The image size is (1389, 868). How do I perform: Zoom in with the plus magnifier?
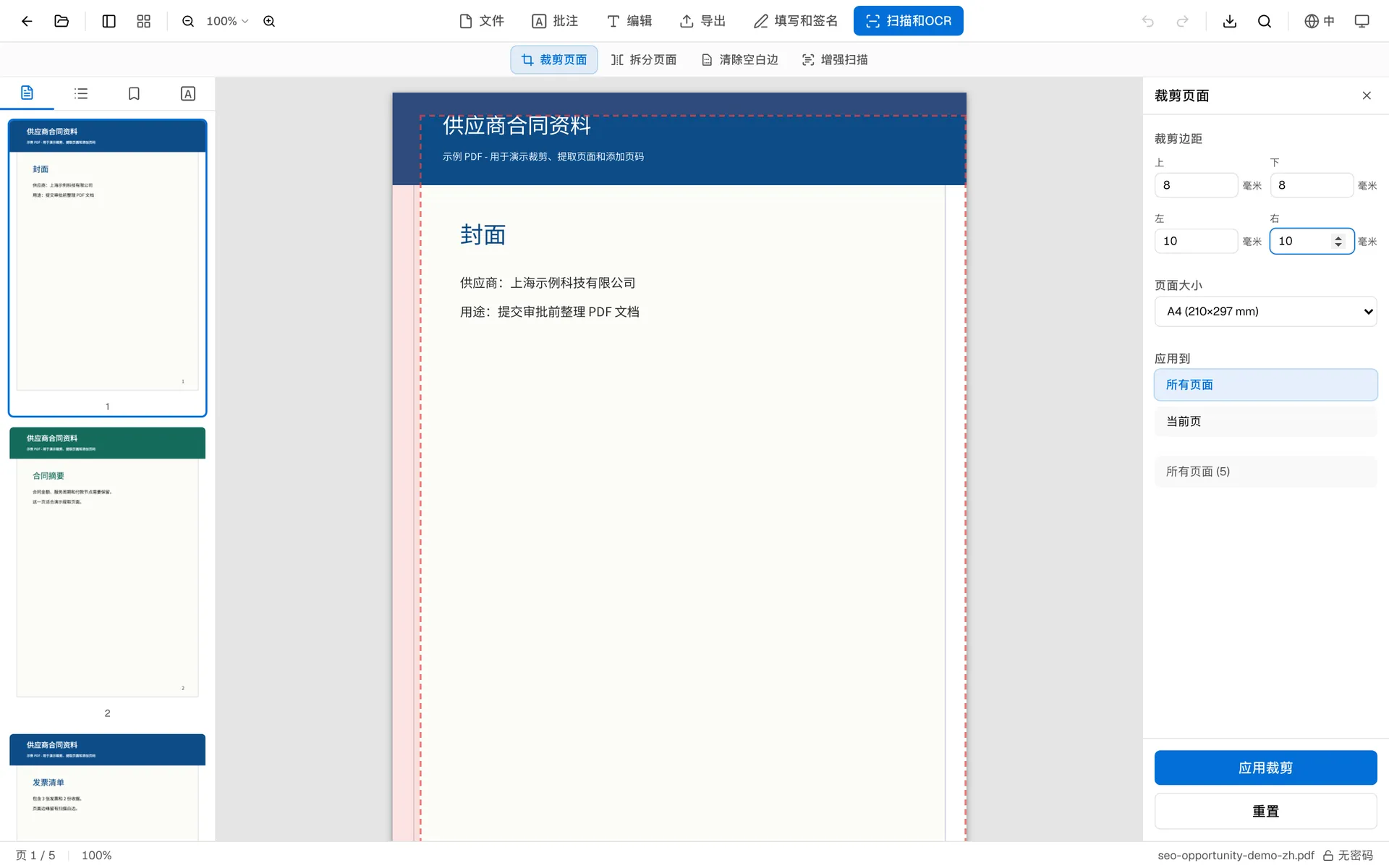pyautogui.click(x=269, y=21)
